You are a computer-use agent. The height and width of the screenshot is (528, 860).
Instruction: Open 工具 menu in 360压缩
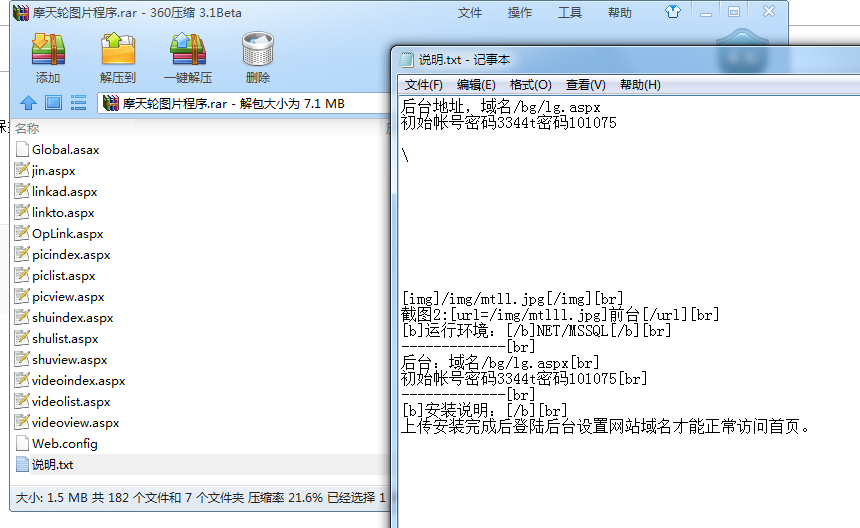point(569,13)
